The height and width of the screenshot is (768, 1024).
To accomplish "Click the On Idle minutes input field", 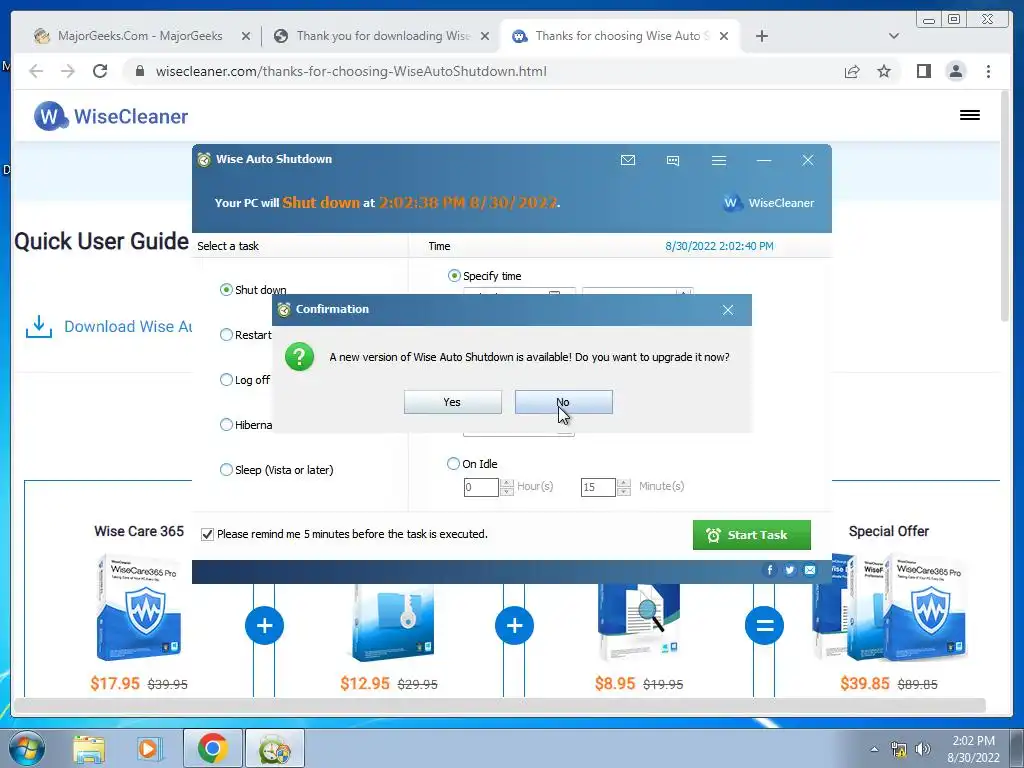I will 598,487.
